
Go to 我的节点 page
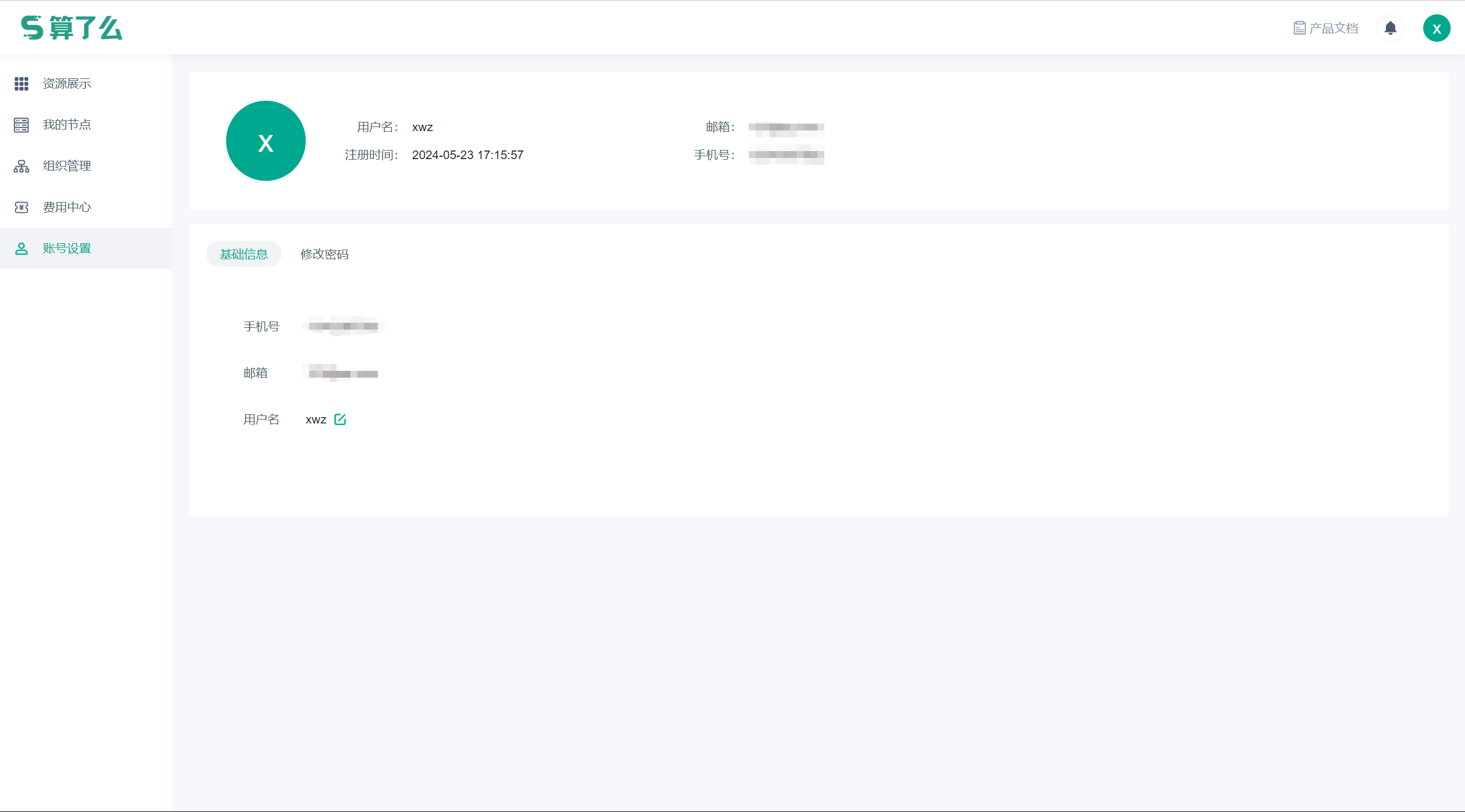[67, 125]
